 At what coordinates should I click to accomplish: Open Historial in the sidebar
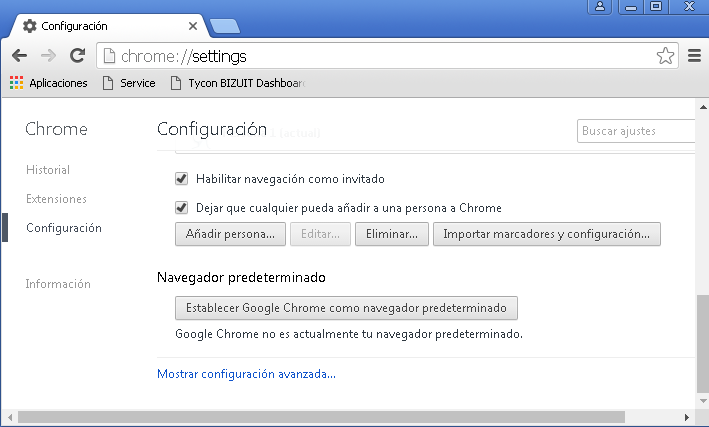pyautogui.click(x=48, y=170)
